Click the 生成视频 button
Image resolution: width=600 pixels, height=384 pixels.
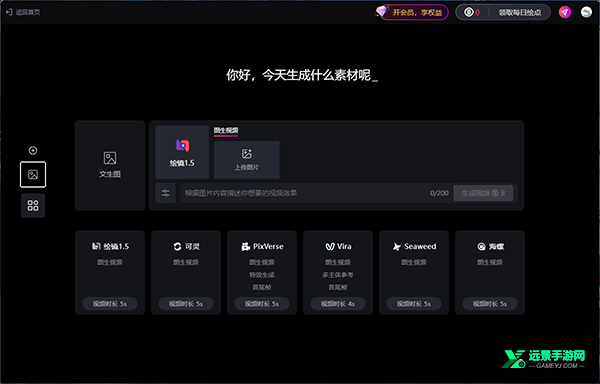click(x=483, y=193)
